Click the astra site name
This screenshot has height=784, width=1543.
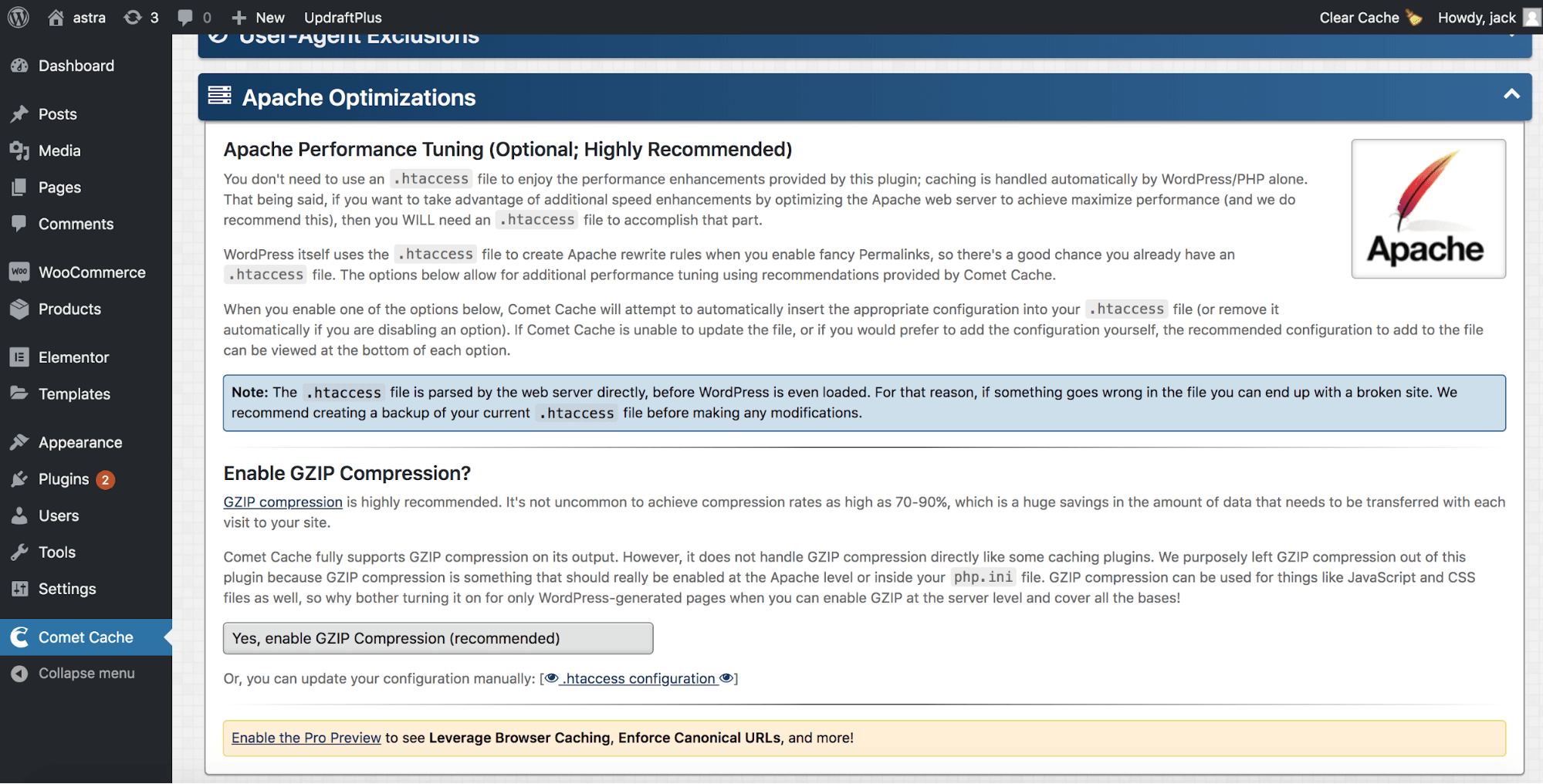click(x=89, y=18)
